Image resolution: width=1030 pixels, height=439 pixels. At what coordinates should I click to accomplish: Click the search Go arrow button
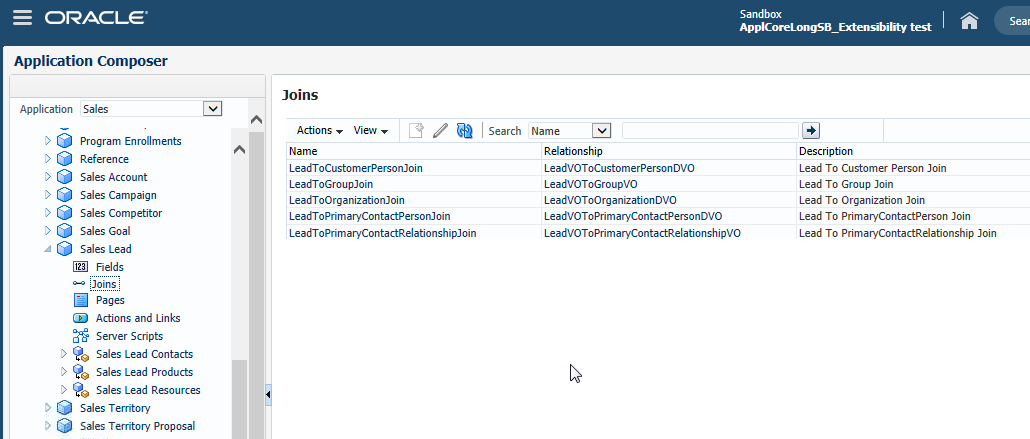(811, 131)
